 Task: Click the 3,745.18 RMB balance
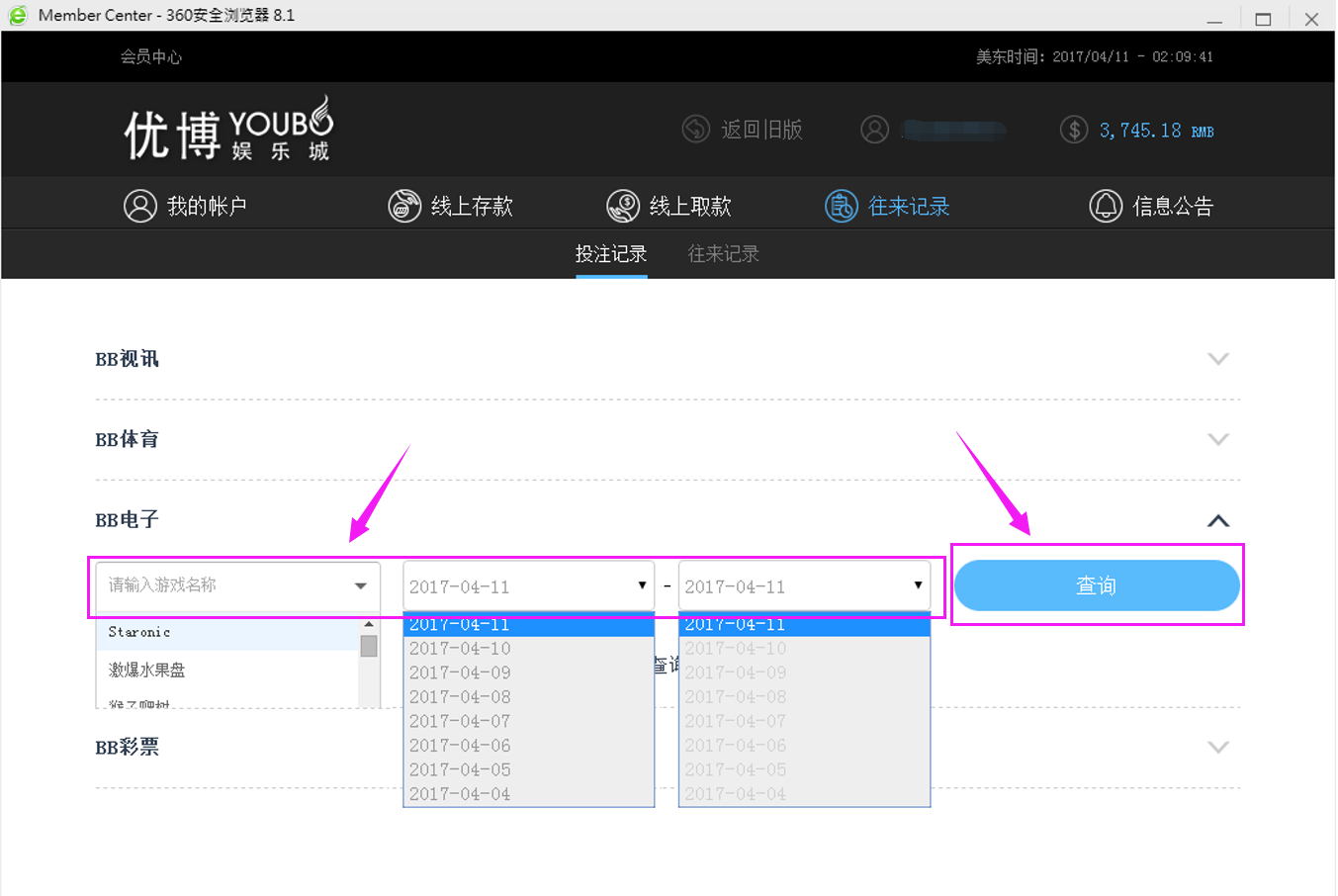tap(1156, 131)
